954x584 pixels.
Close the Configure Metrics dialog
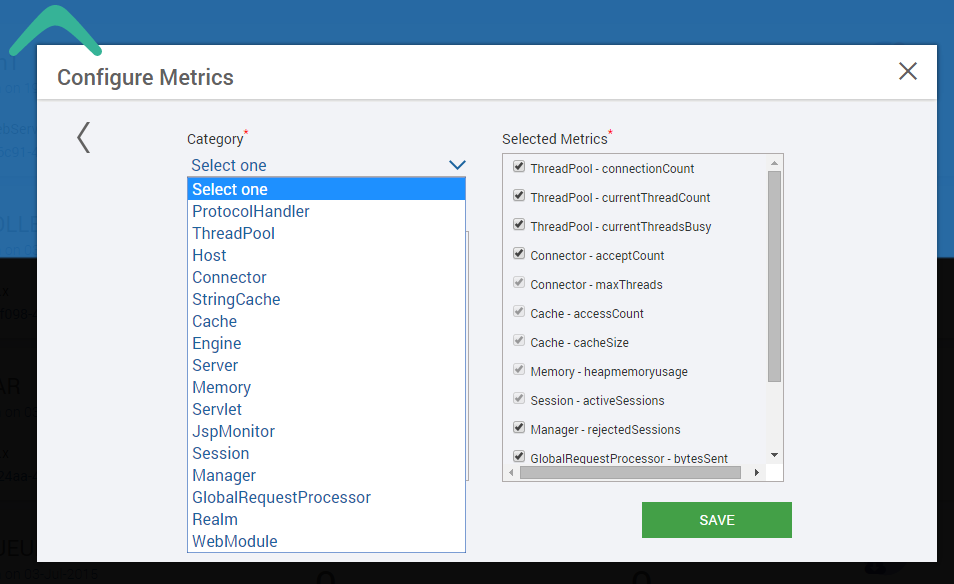[907, 71]
